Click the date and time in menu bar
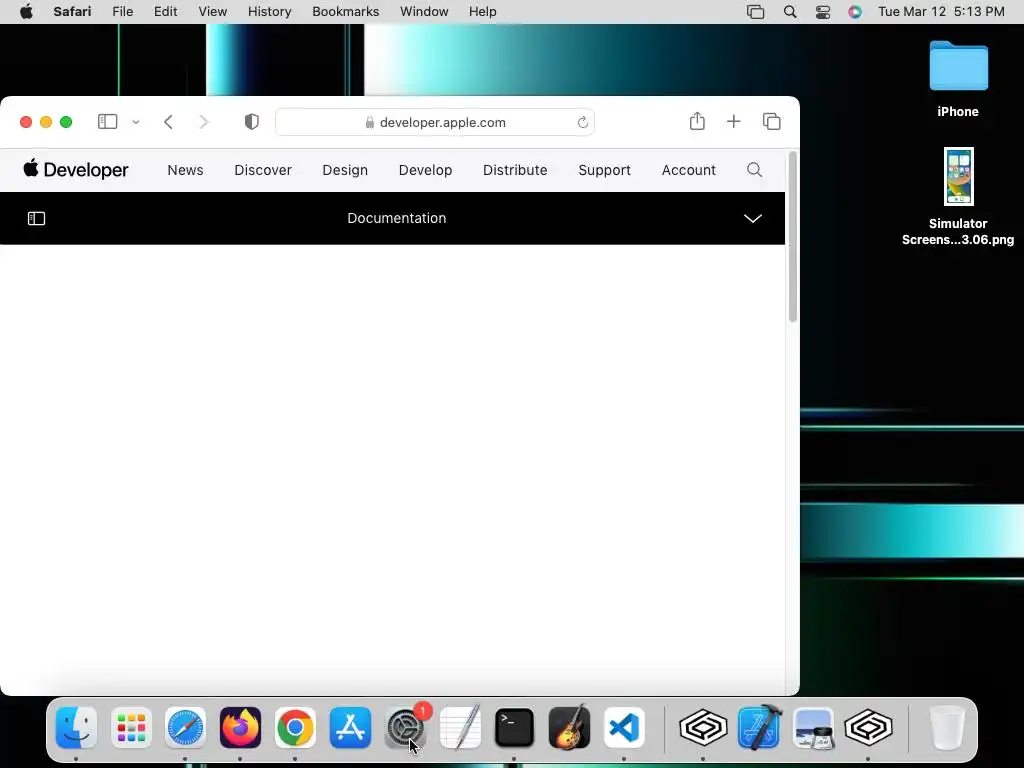 [941, 12]
